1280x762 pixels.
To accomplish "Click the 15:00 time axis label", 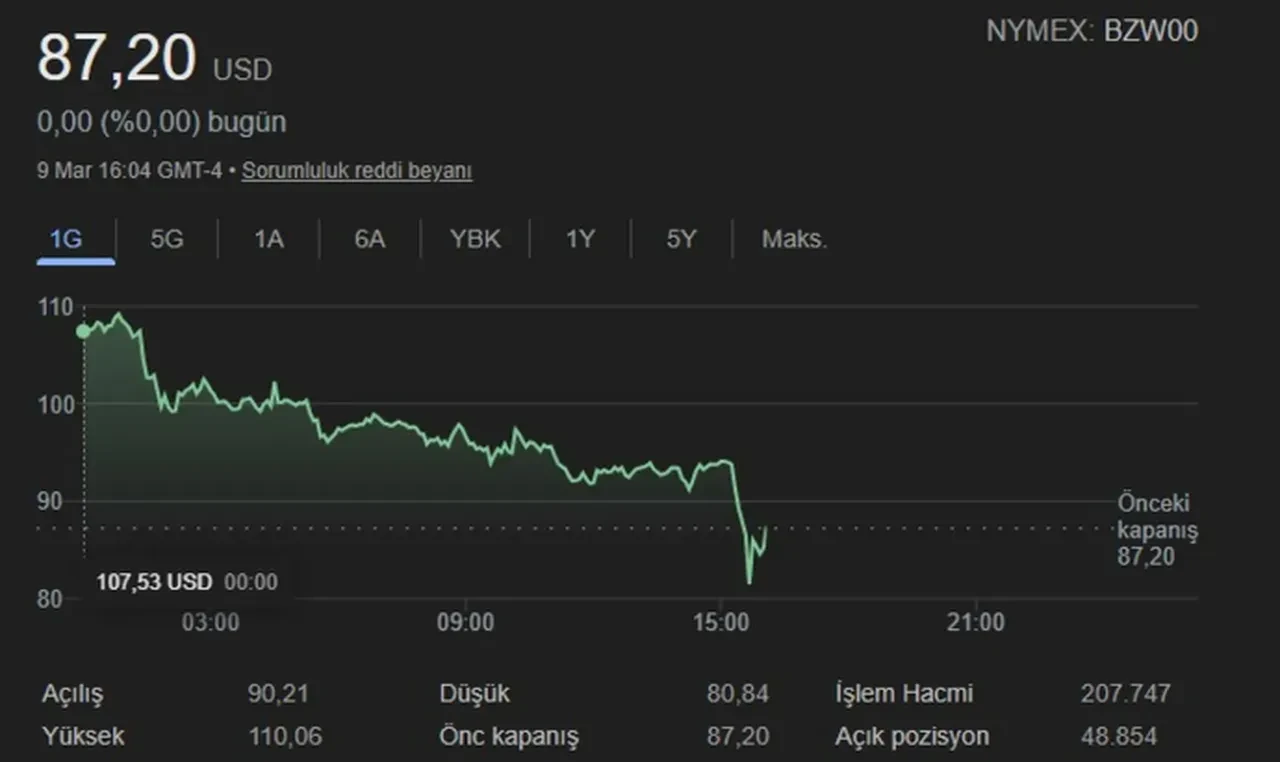I will click(721, 623).
